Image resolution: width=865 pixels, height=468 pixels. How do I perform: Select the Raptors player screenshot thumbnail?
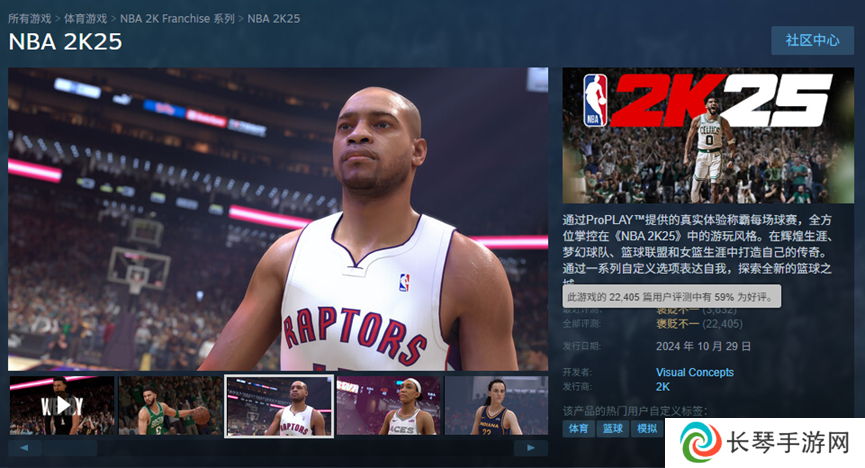click(x=279, y=406)
